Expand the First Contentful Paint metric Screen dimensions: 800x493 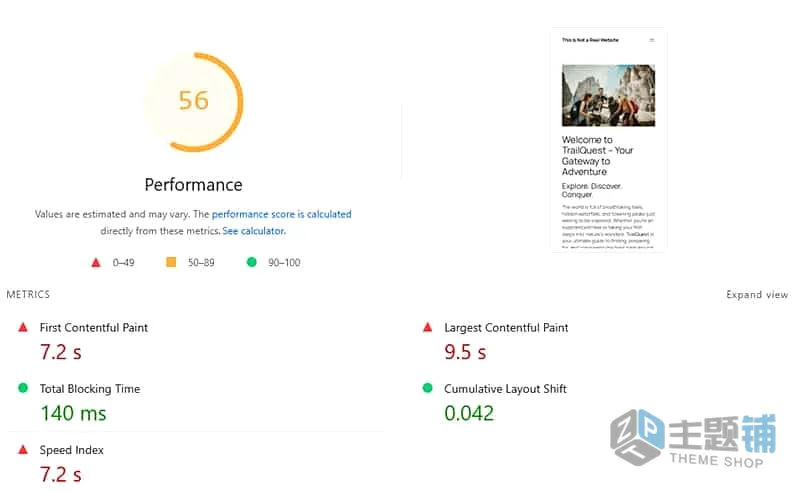[94, 328]
